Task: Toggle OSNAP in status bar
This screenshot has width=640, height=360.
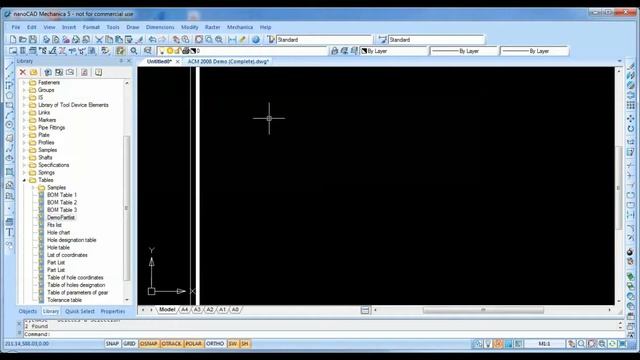Action: [x=149, y=344]
